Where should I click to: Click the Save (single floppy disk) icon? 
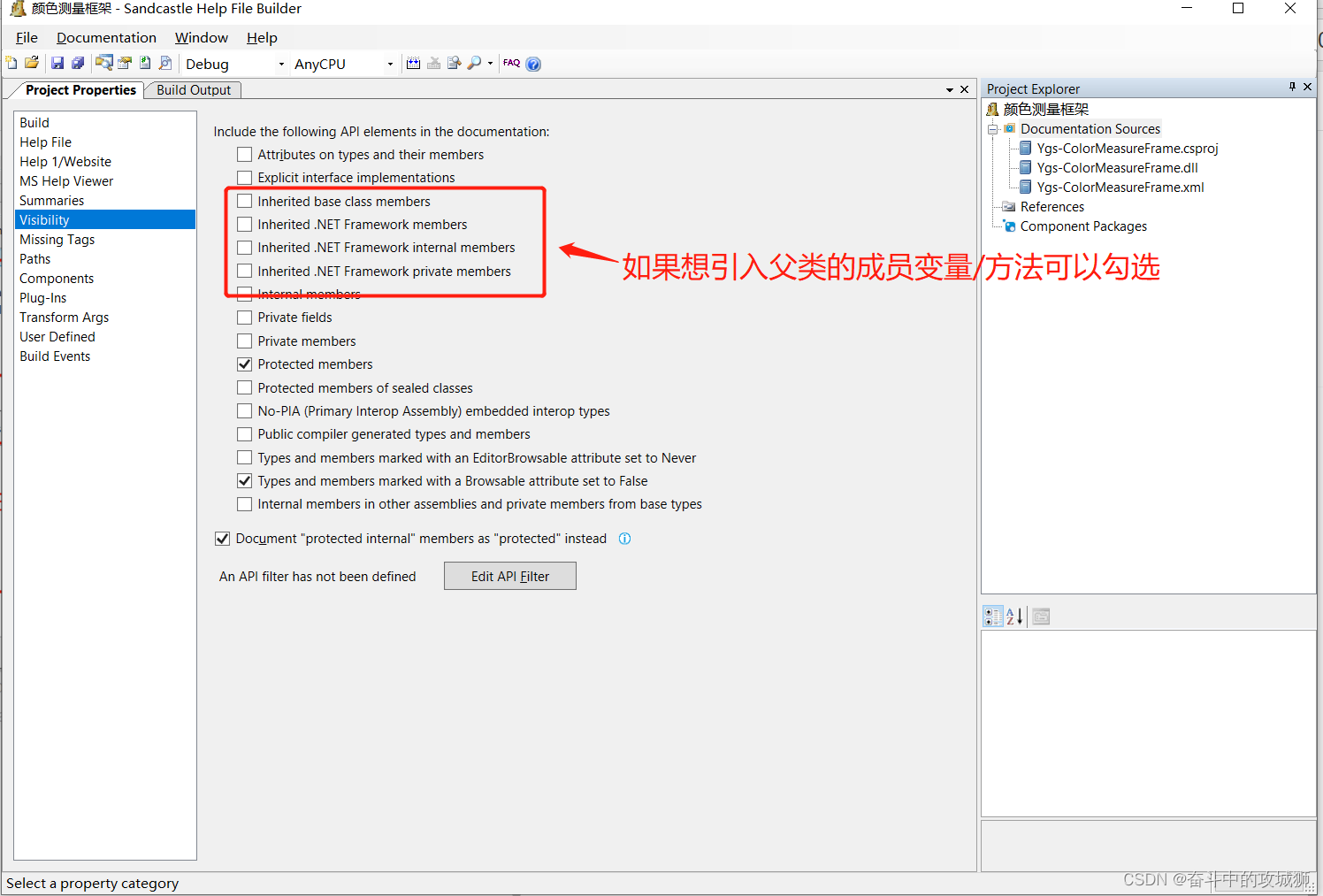[x=57, y=63]
